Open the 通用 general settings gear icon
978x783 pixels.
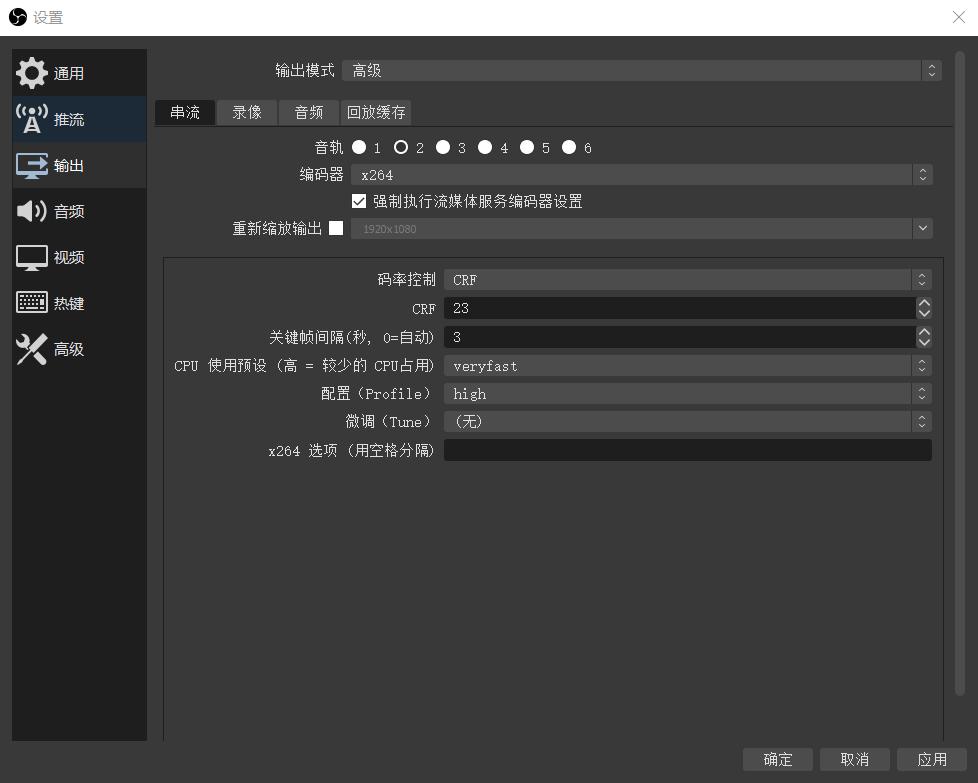point(31,73)
